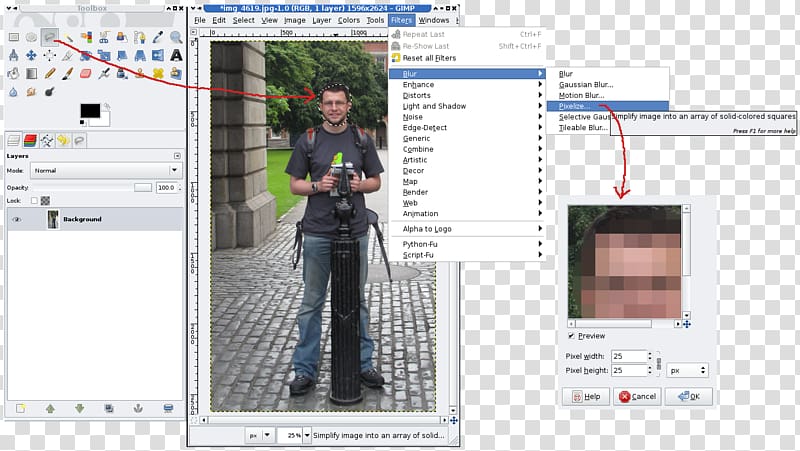Click the black foreground color swatch
Viewport: 800px width, 451px height.
[90, 110]
